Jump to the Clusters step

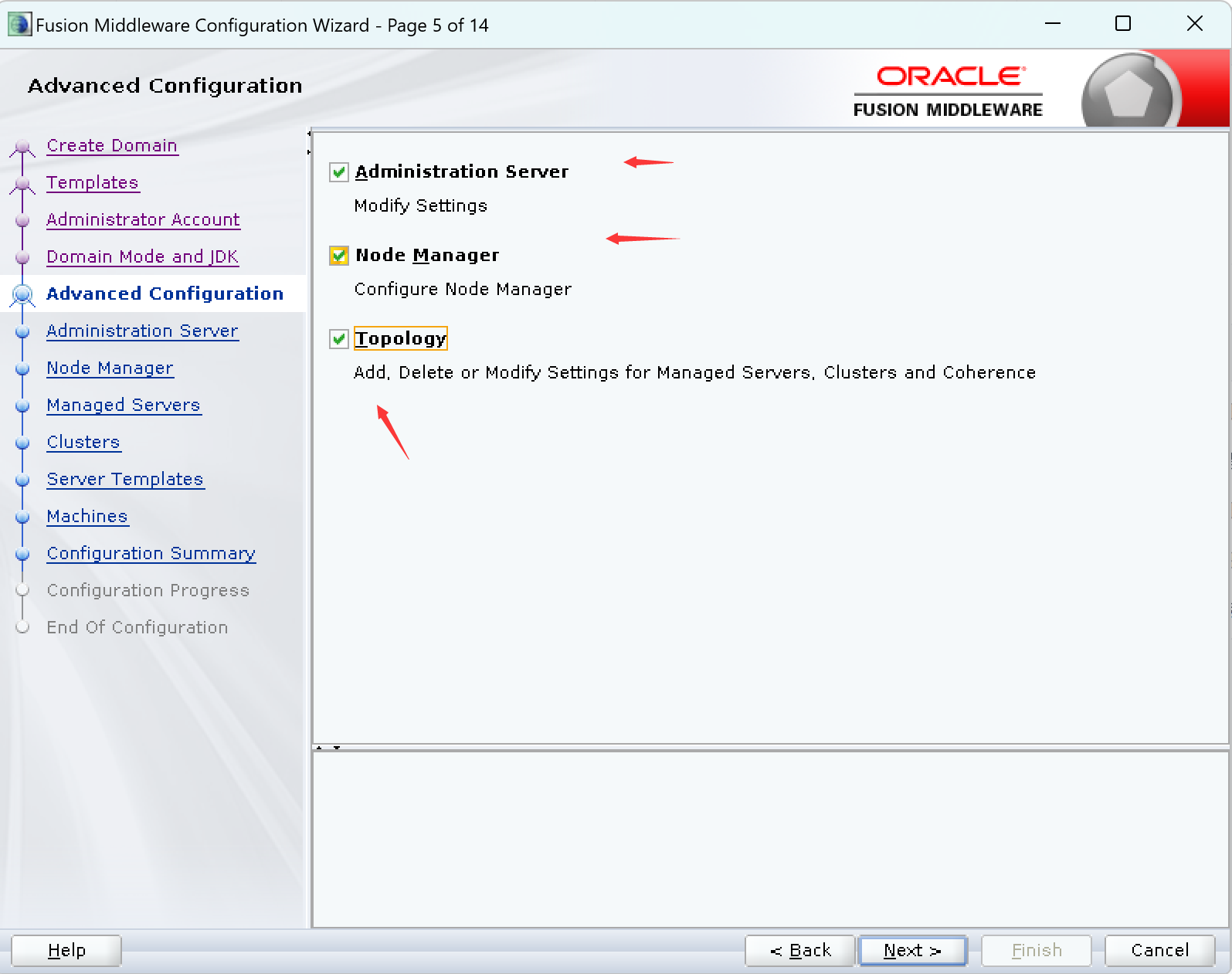coord(83,443)
